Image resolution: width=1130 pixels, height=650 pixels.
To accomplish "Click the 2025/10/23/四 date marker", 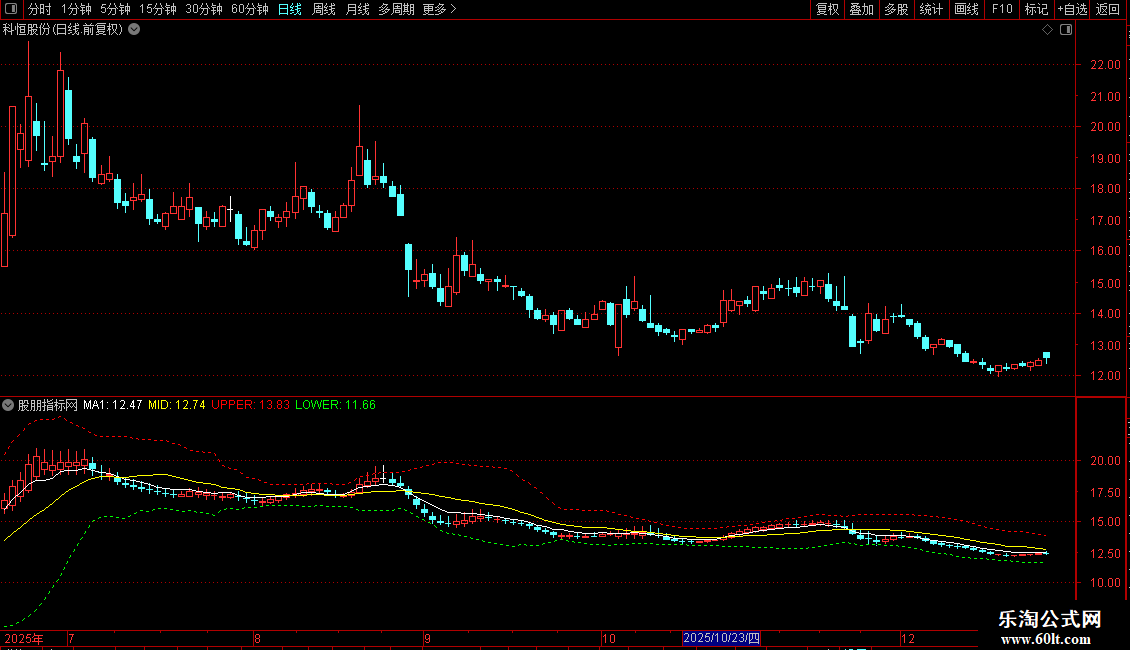I will (x=721, y=638).
